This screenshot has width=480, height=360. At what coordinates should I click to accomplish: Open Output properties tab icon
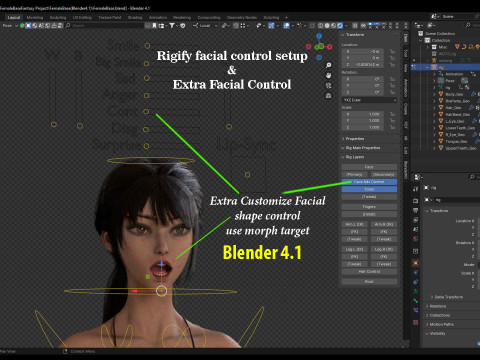pos(415,210)
